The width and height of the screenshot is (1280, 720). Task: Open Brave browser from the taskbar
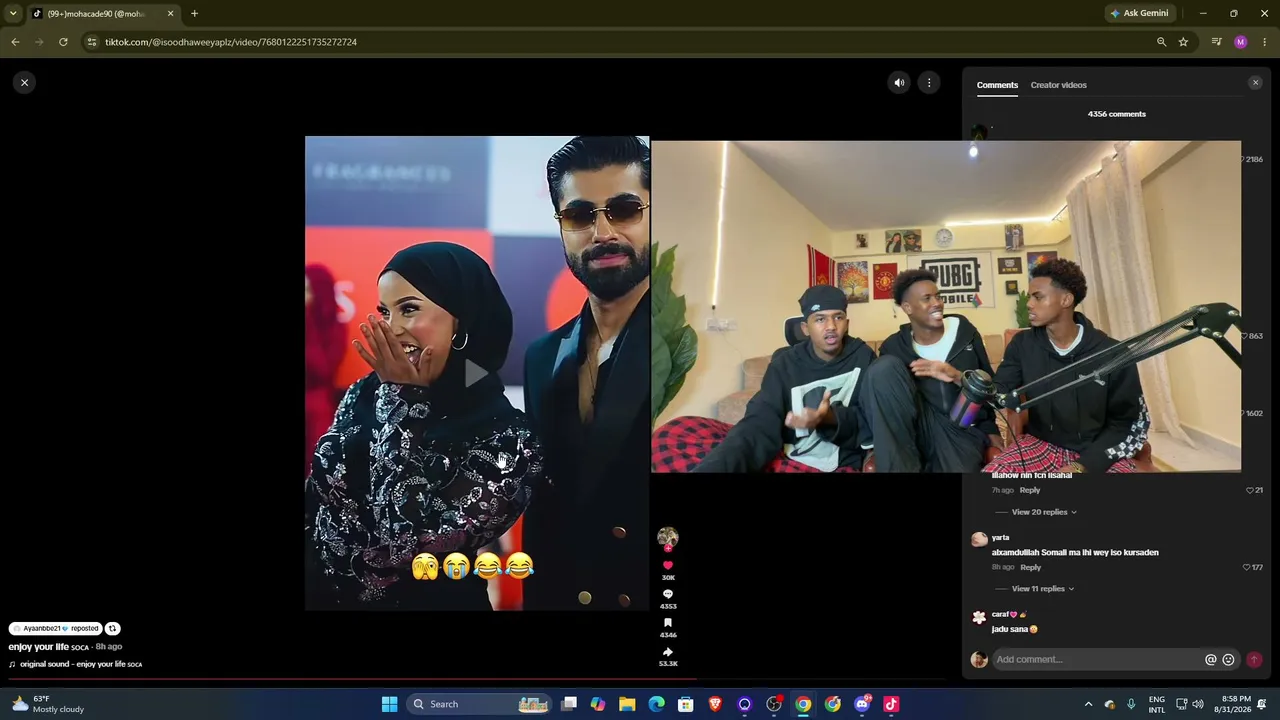[x=715, y=704]
